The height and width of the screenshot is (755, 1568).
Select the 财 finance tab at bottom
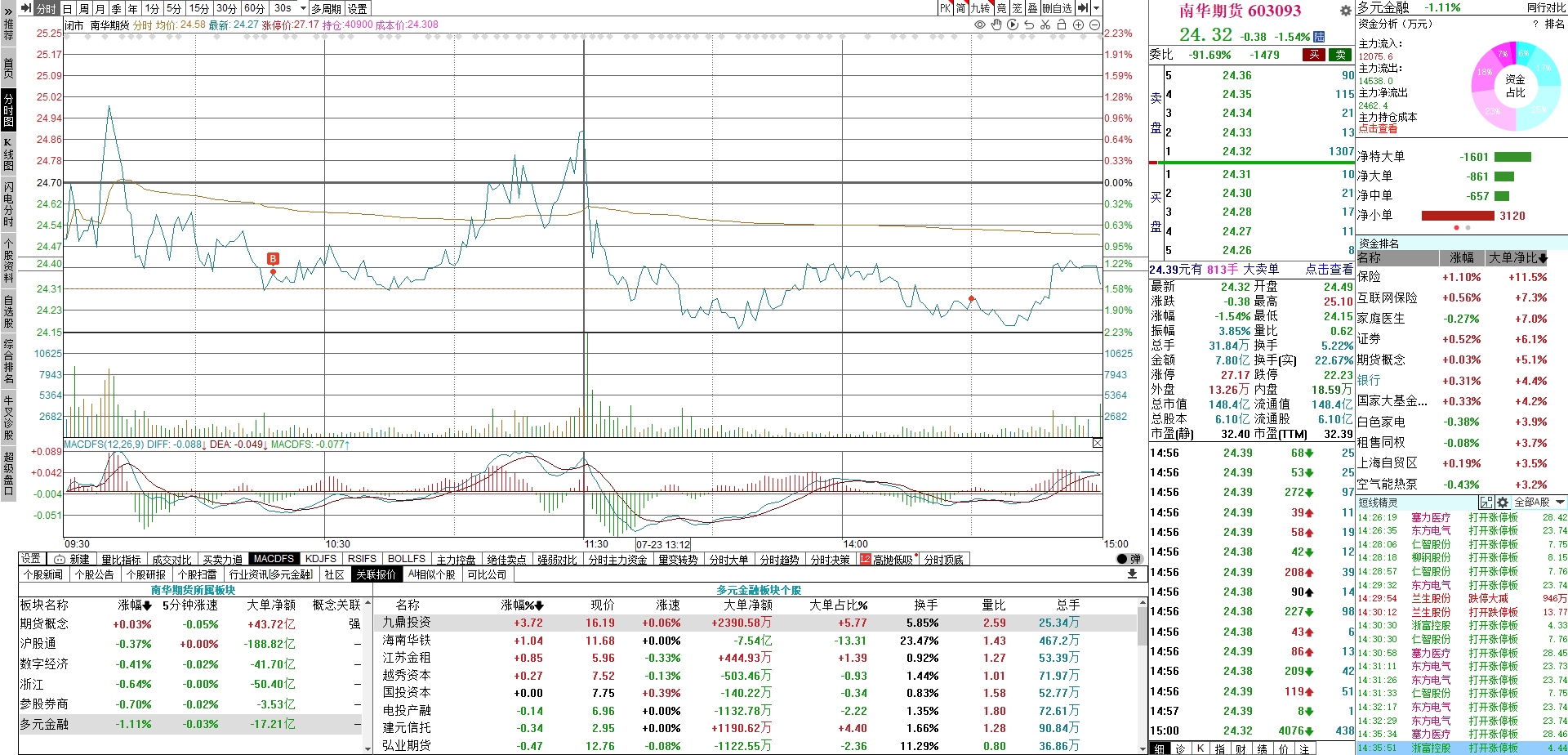1241,749
